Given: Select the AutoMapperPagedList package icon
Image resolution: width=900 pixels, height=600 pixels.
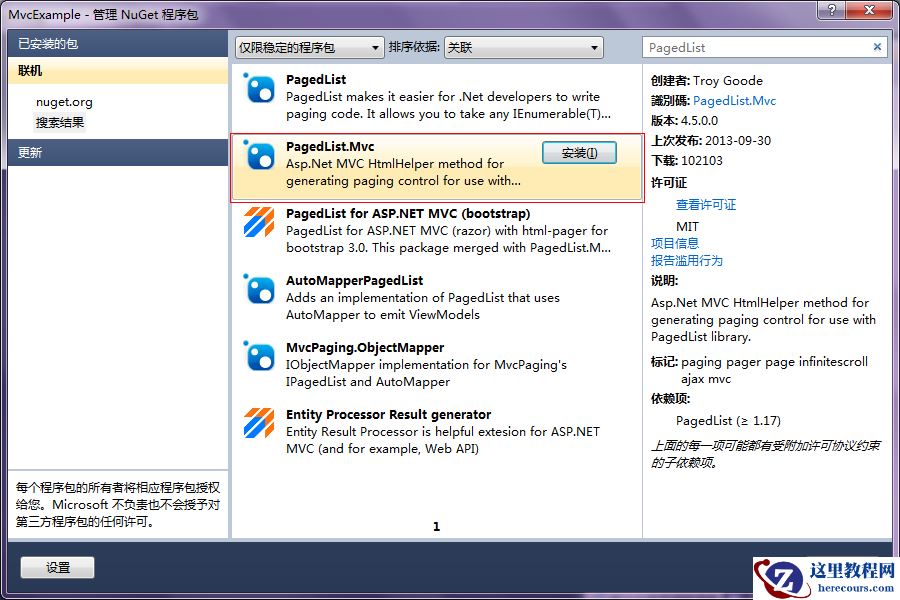Looking at the screenshot, I should [259, 292].
